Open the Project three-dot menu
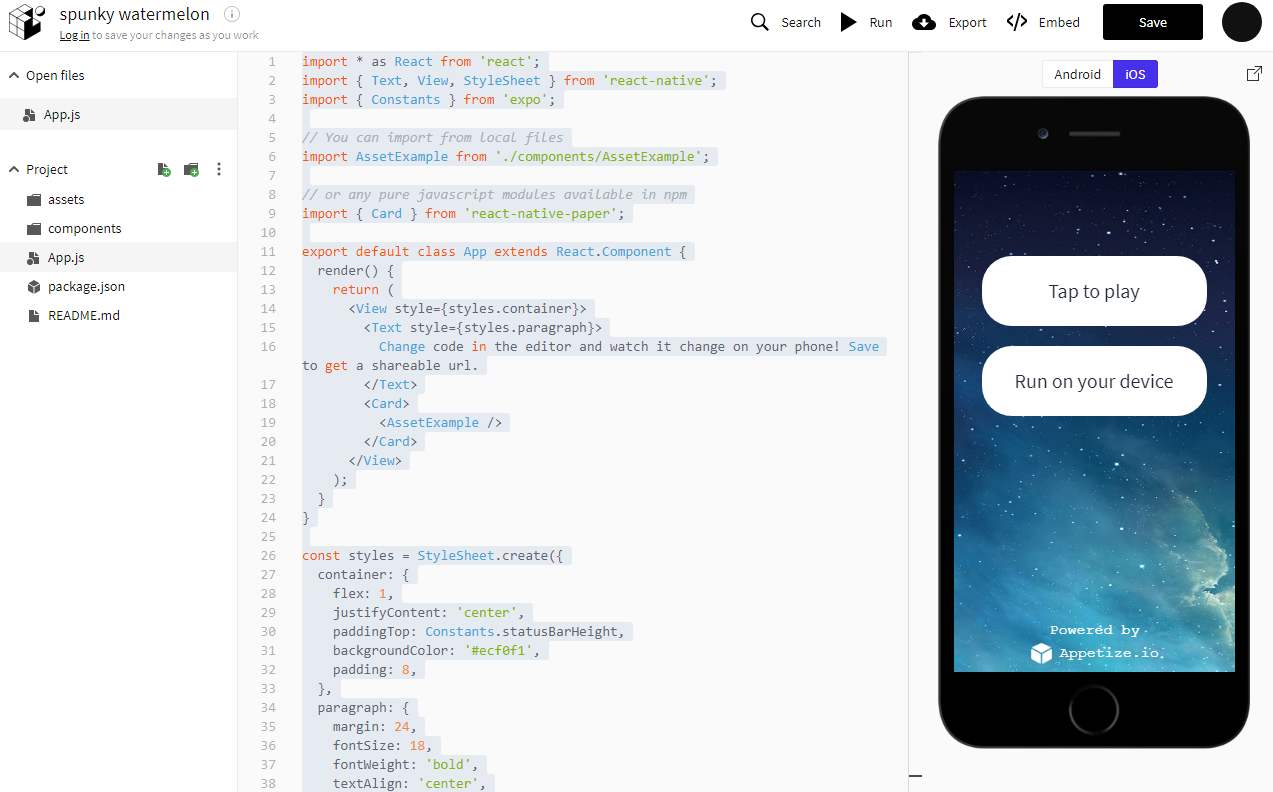This screenshot has height=792, width=1273. [219, 170]
